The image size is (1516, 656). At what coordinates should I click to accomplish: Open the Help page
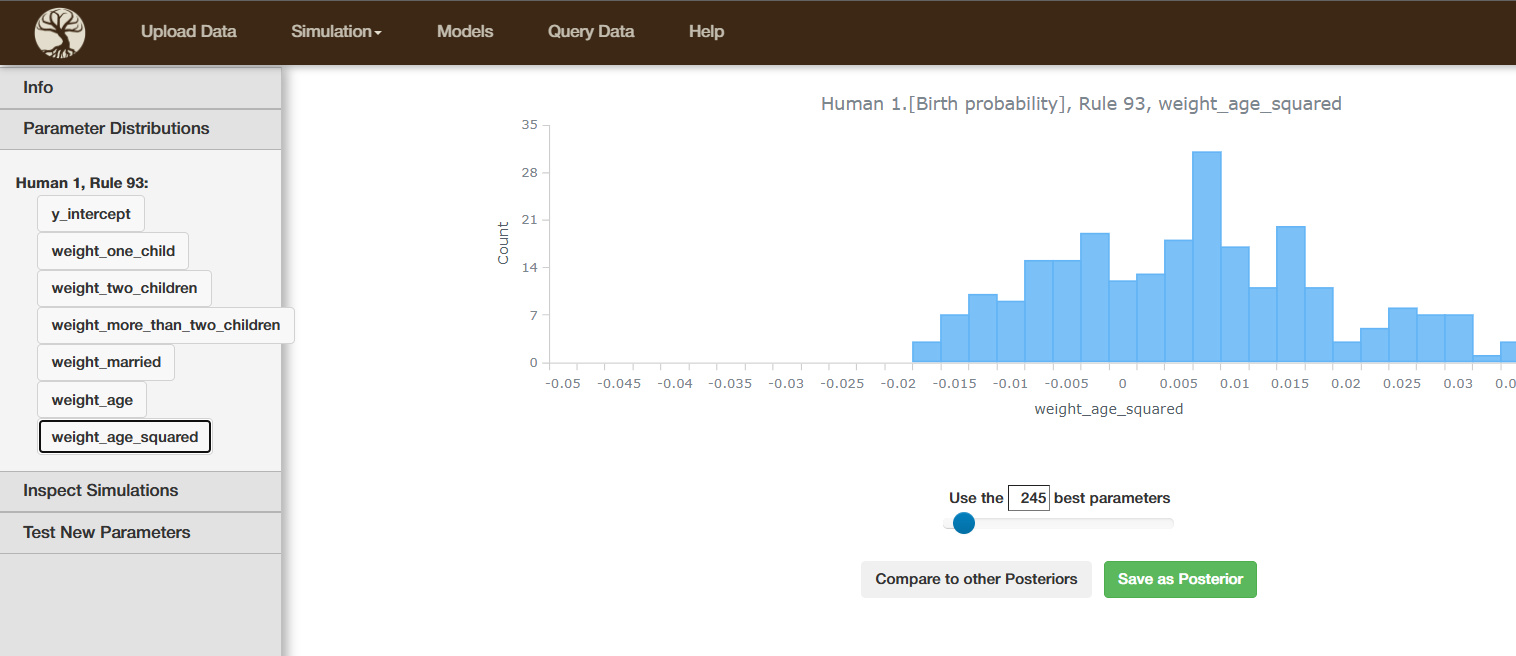[x=706, y=32]
